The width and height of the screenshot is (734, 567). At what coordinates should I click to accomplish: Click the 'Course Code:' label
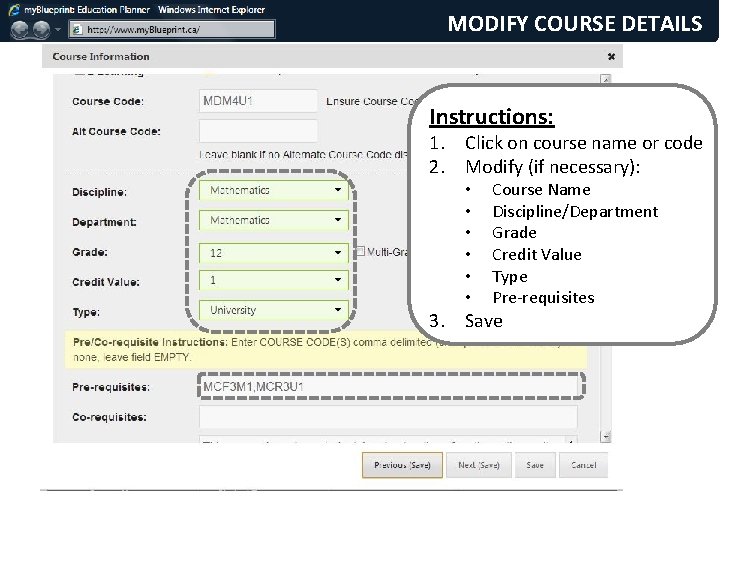click(108, 102)
